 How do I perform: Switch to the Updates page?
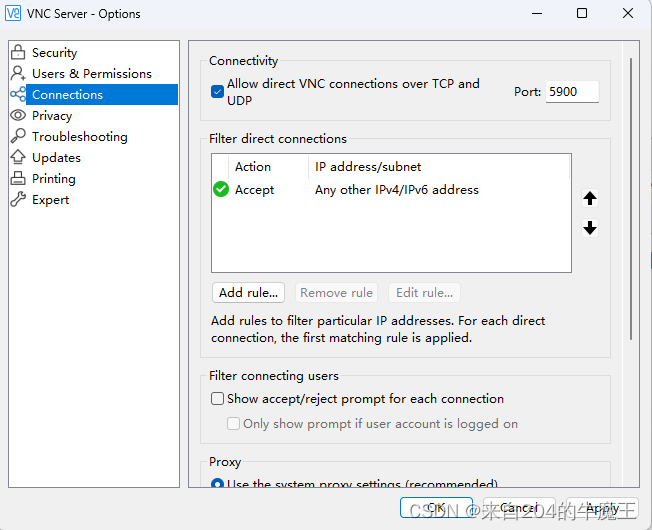56,158
